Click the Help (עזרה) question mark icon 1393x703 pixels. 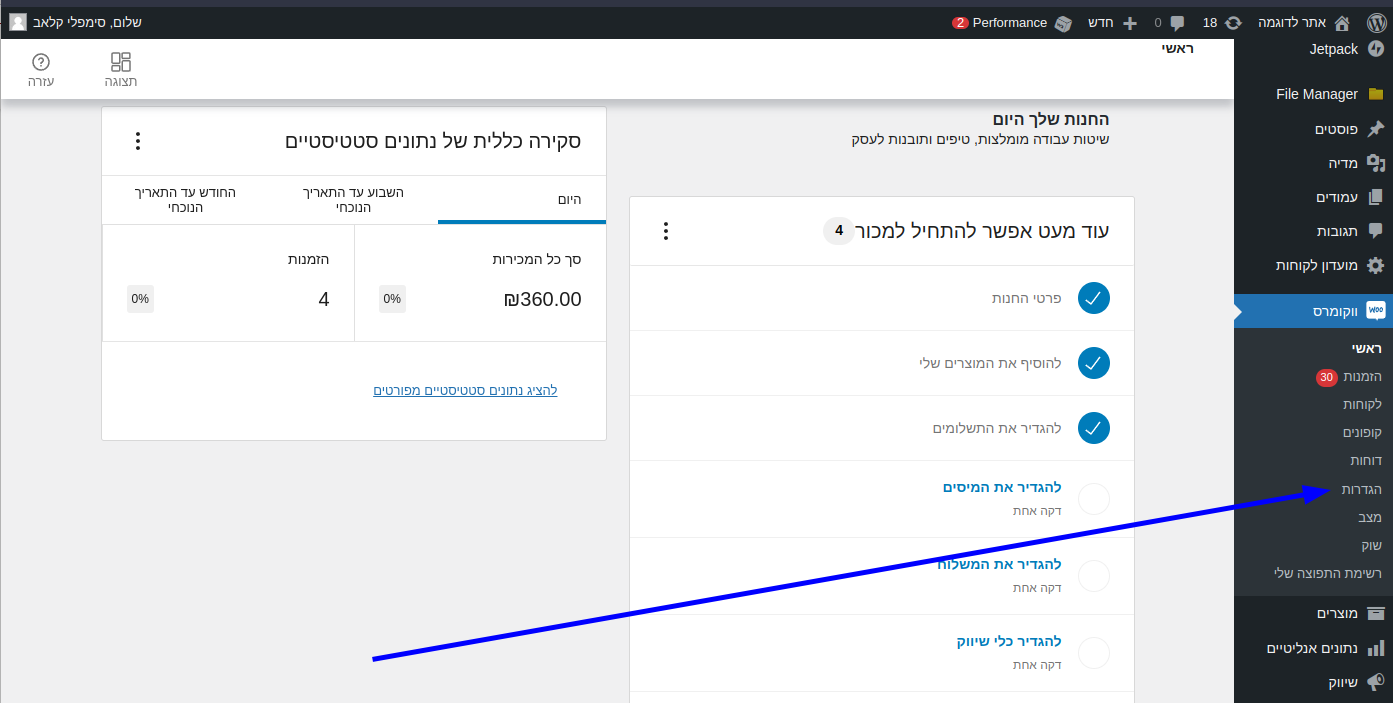[41, 70]
